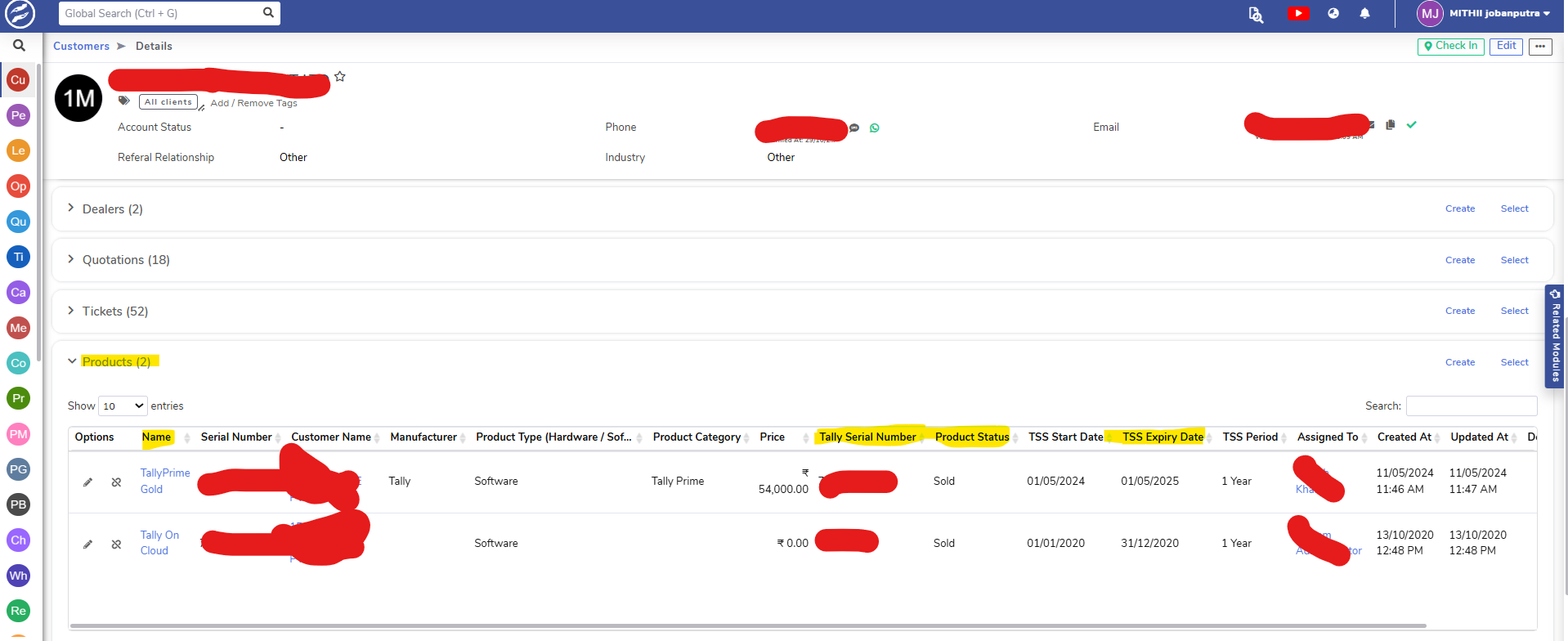Create a new Dealers record
This screenshot has height=641, width=1568.
[x=1460, y=209]
